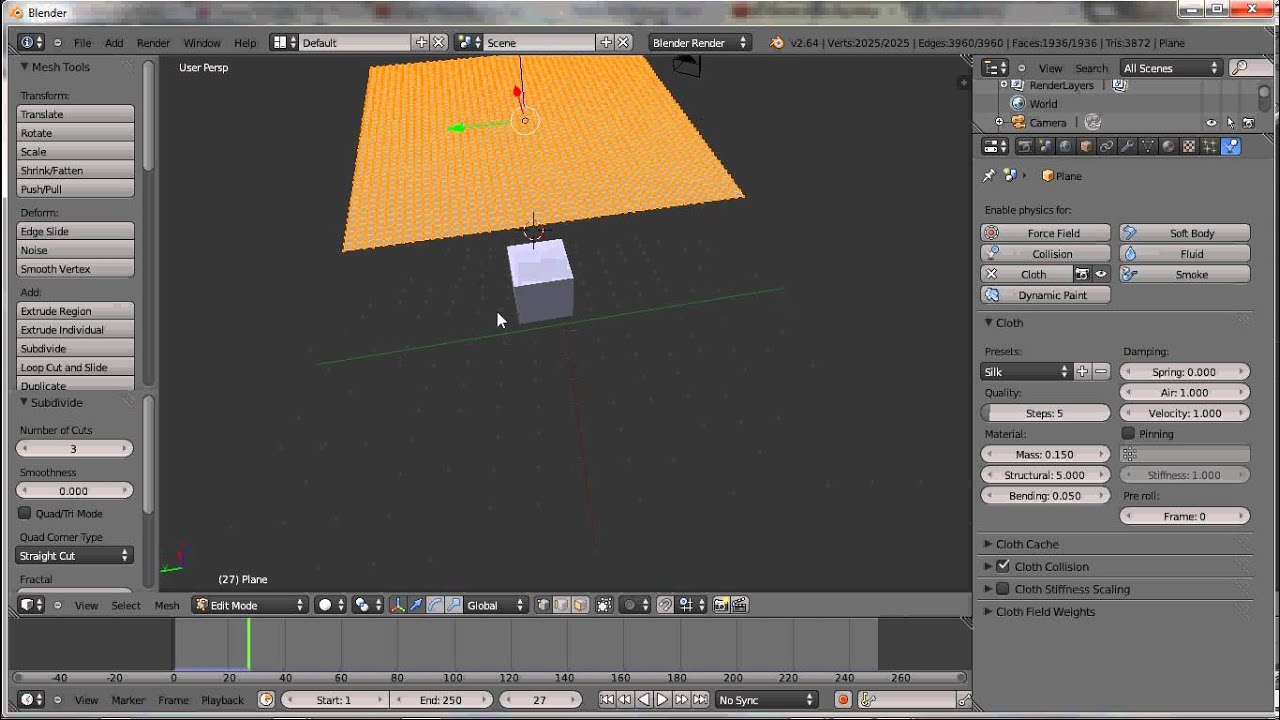Open the World properties globe tab

1065,146
